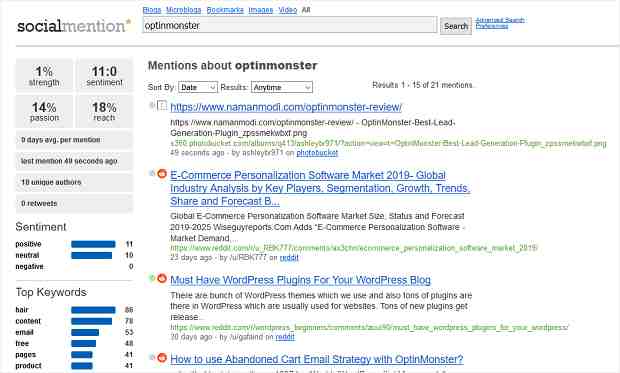The image size is (620, 373).
Task: Switch to the Microblogs search tab
Action: (184, 10)
